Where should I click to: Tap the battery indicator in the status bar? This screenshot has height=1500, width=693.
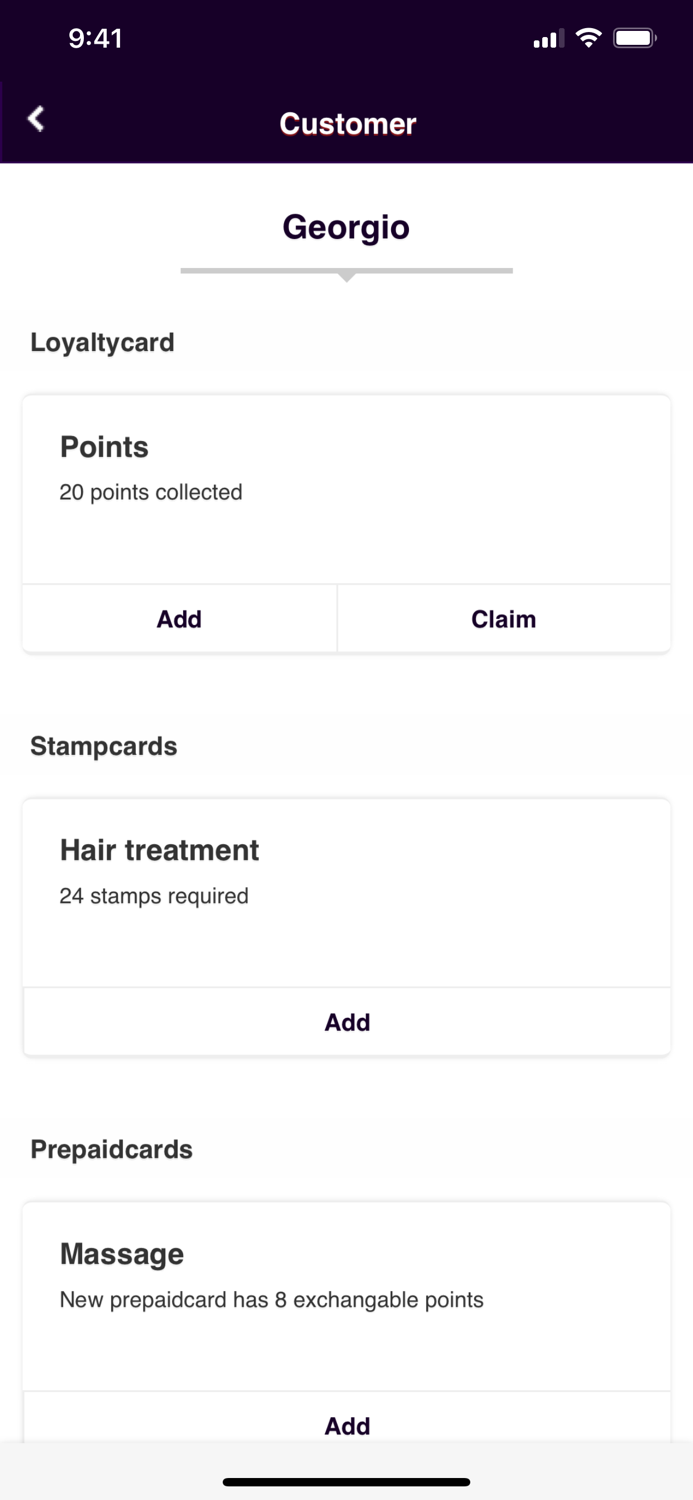point(634,37)
